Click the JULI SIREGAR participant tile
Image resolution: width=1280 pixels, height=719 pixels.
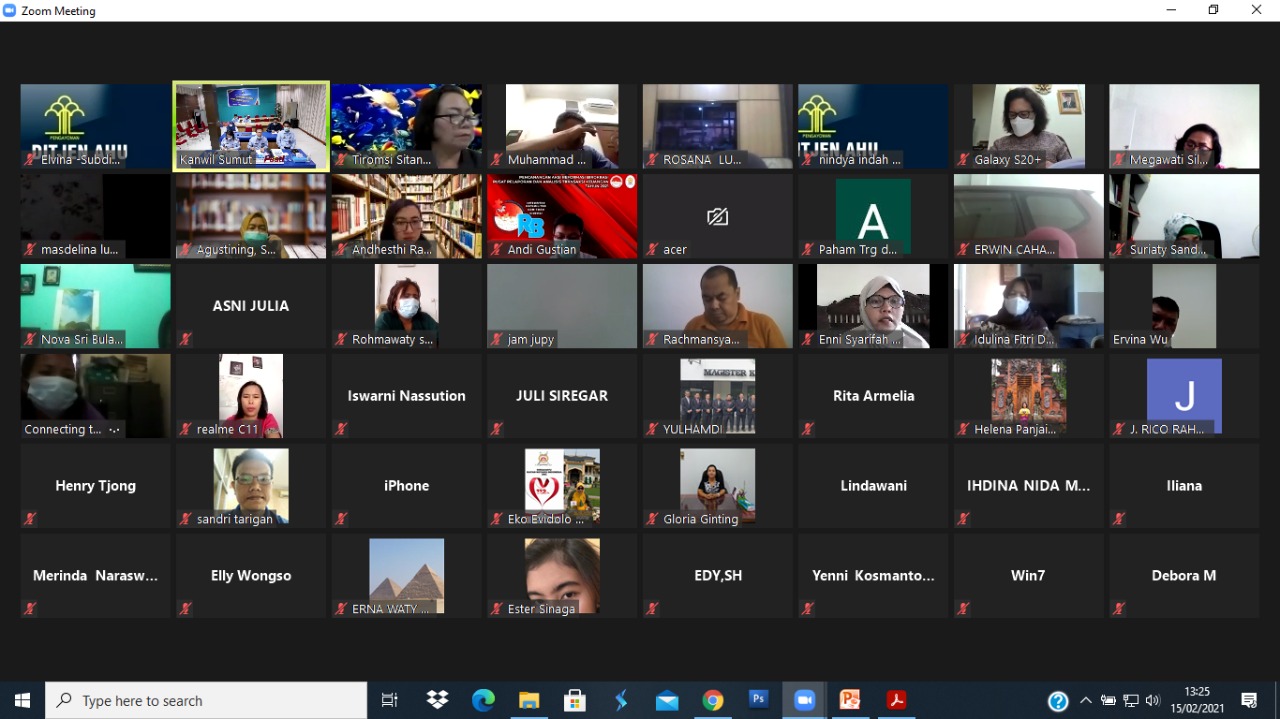(562, 396)
